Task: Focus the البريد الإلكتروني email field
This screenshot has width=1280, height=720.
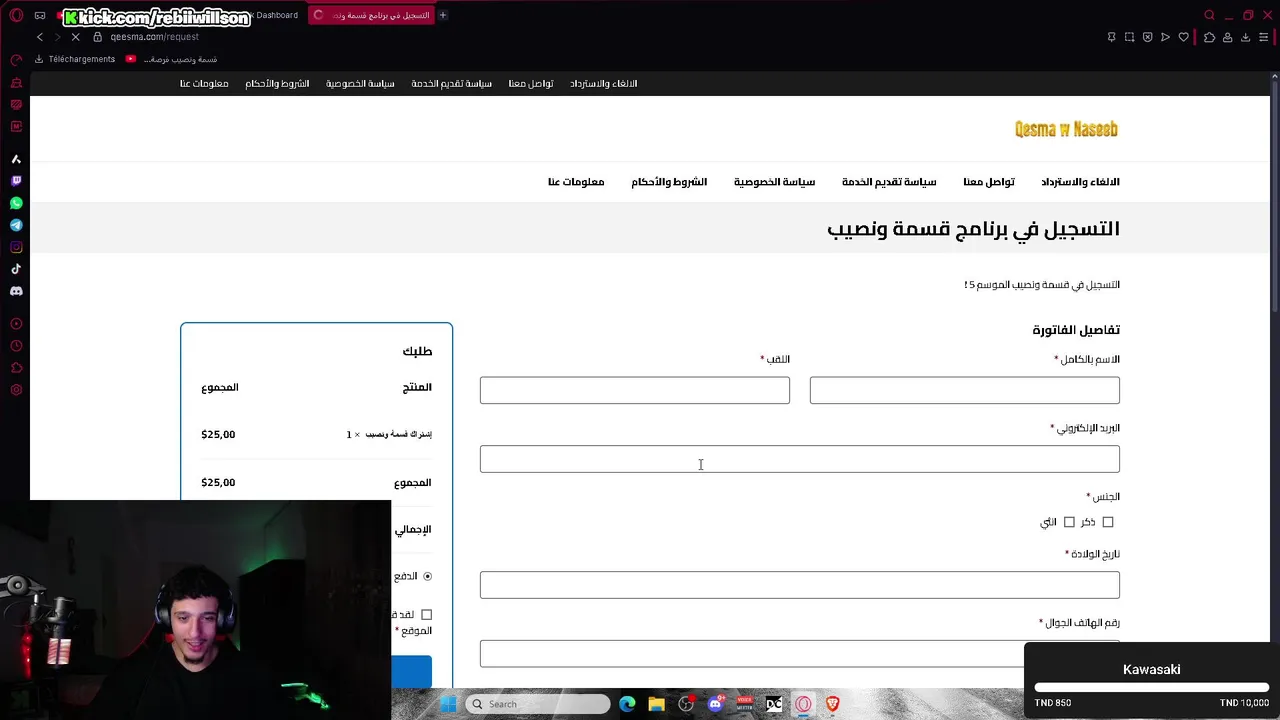Action: point(799,459)
